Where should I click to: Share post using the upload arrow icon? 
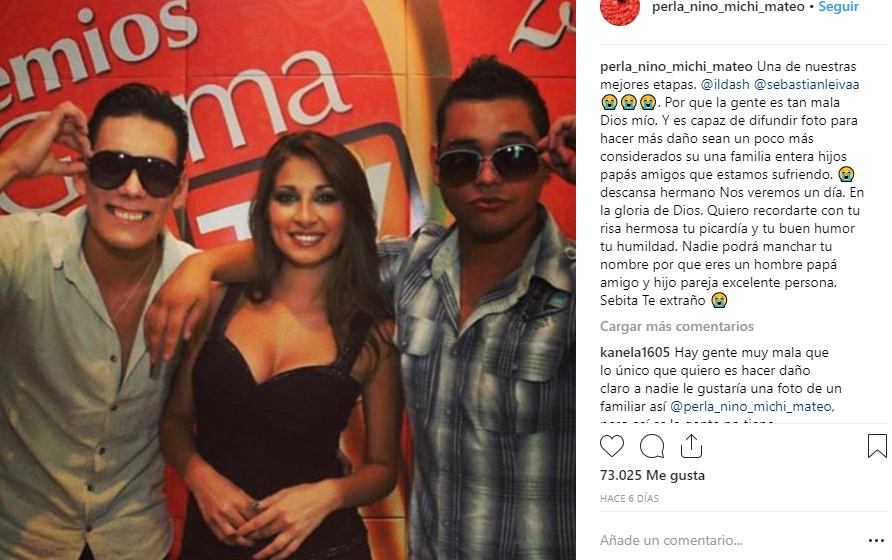(691, 446)
